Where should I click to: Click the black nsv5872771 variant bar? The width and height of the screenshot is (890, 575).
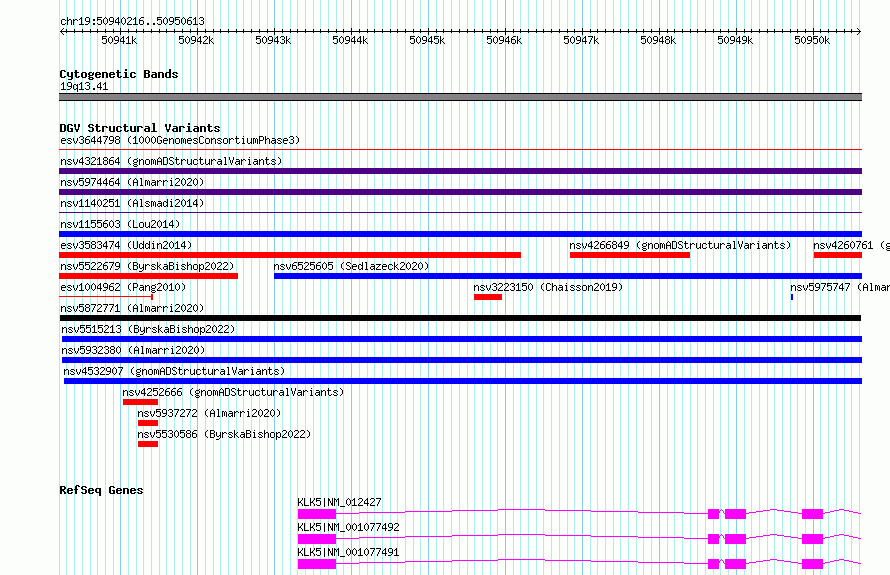point(460,318)
